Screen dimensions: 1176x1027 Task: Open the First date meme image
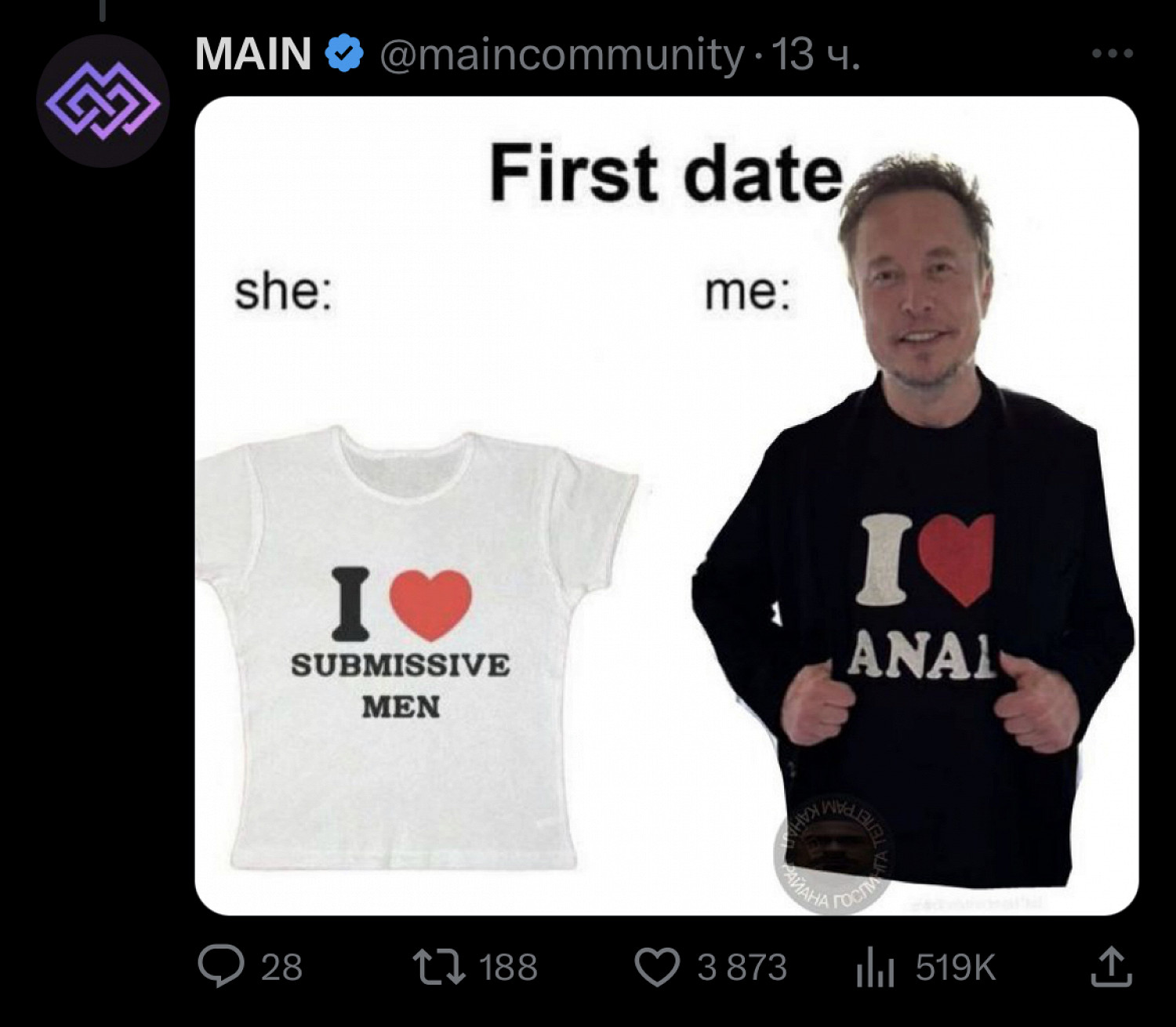pos(666,506)
